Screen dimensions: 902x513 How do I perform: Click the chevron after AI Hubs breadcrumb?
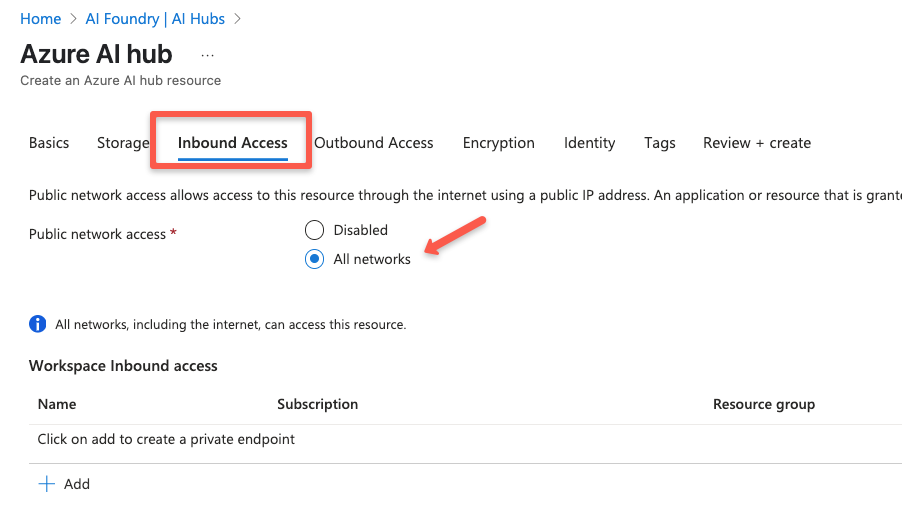[x=238, y=19]
